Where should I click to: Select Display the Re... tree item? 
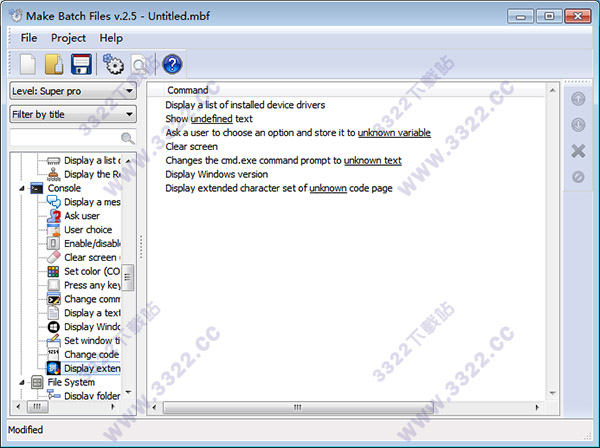pos(92,174)
